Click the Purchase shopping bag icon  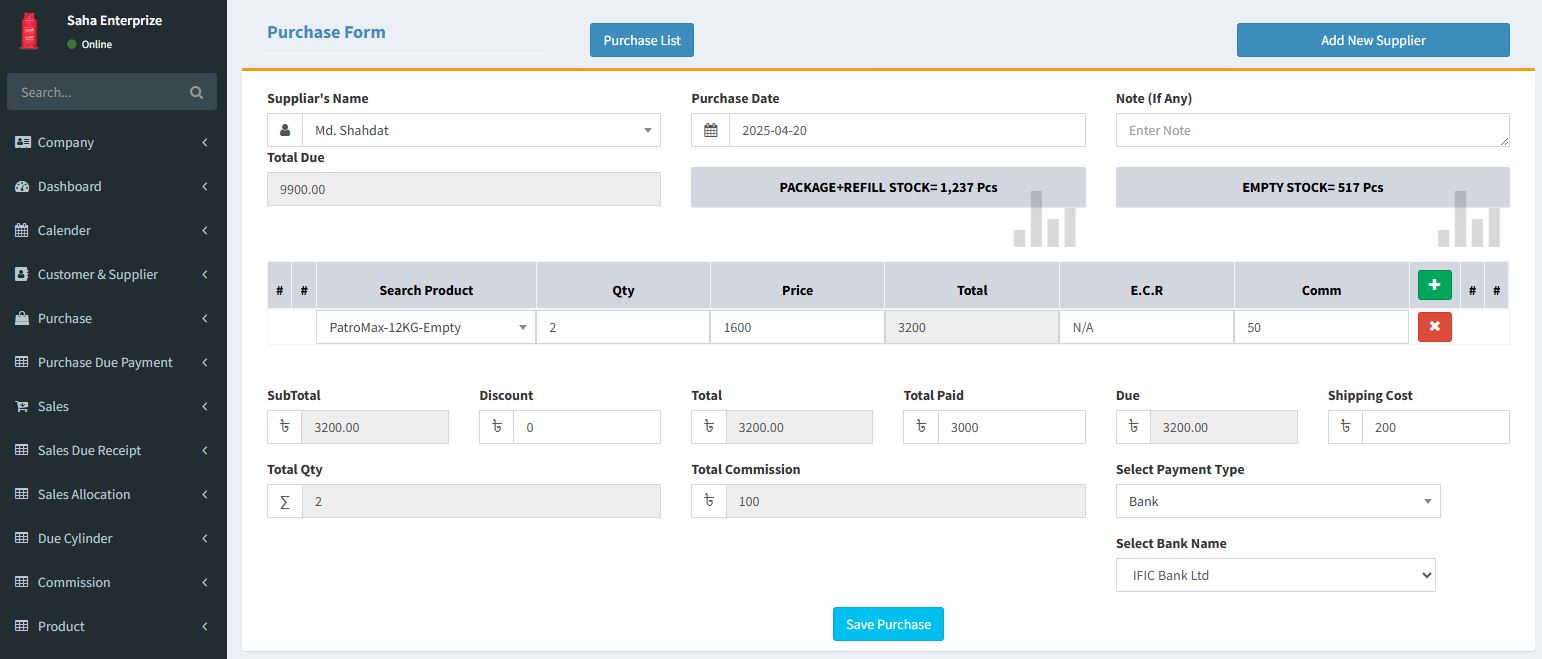coord(22,318)
